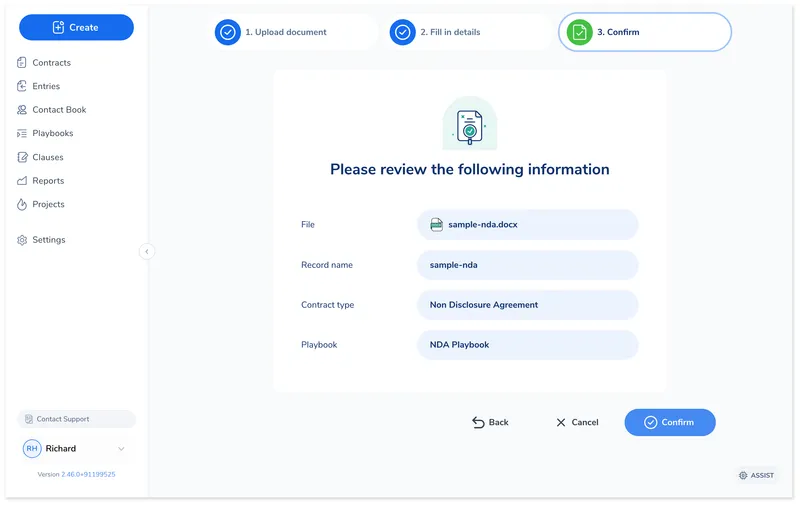Click the sample-nda.docx file field
The width and height of the screenshot is (800, 505).
coord(528,224)
